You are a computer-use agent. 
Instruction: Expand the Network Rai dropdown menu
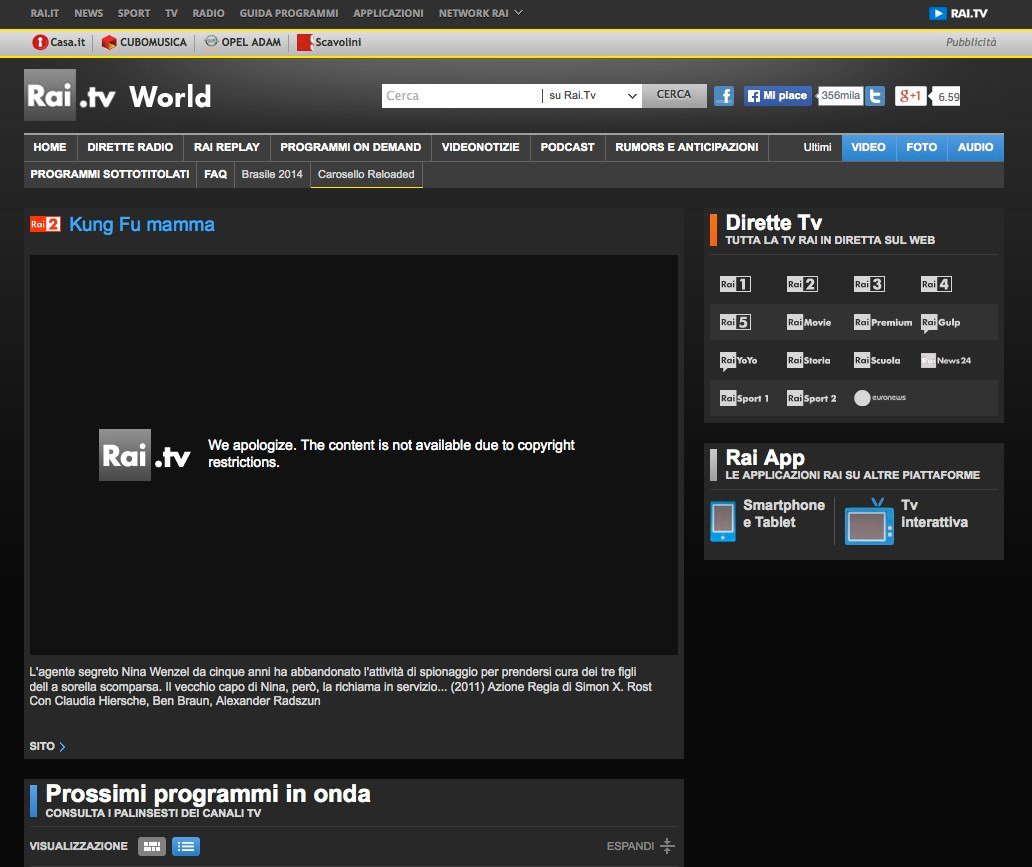tap(480, 13)
